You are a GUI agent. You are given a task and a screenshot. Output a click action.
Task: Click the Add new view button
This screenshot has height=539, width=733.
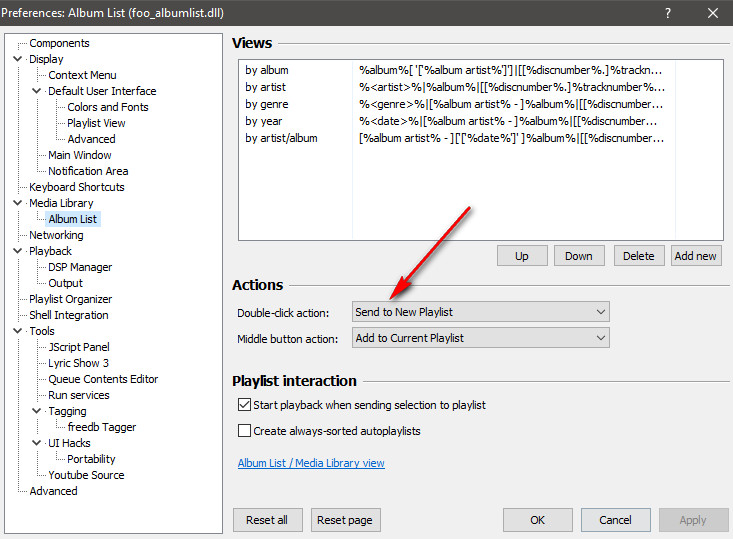click(695, 256)
